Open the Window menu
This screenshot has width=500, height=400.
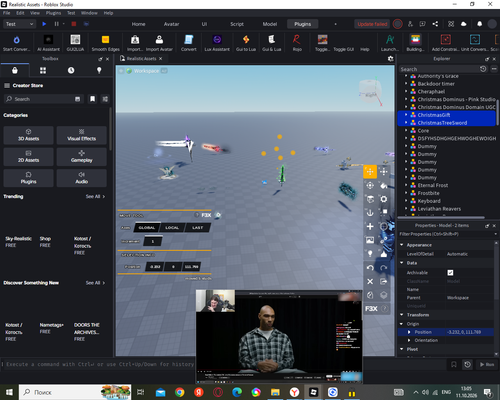tap(89, 13)
